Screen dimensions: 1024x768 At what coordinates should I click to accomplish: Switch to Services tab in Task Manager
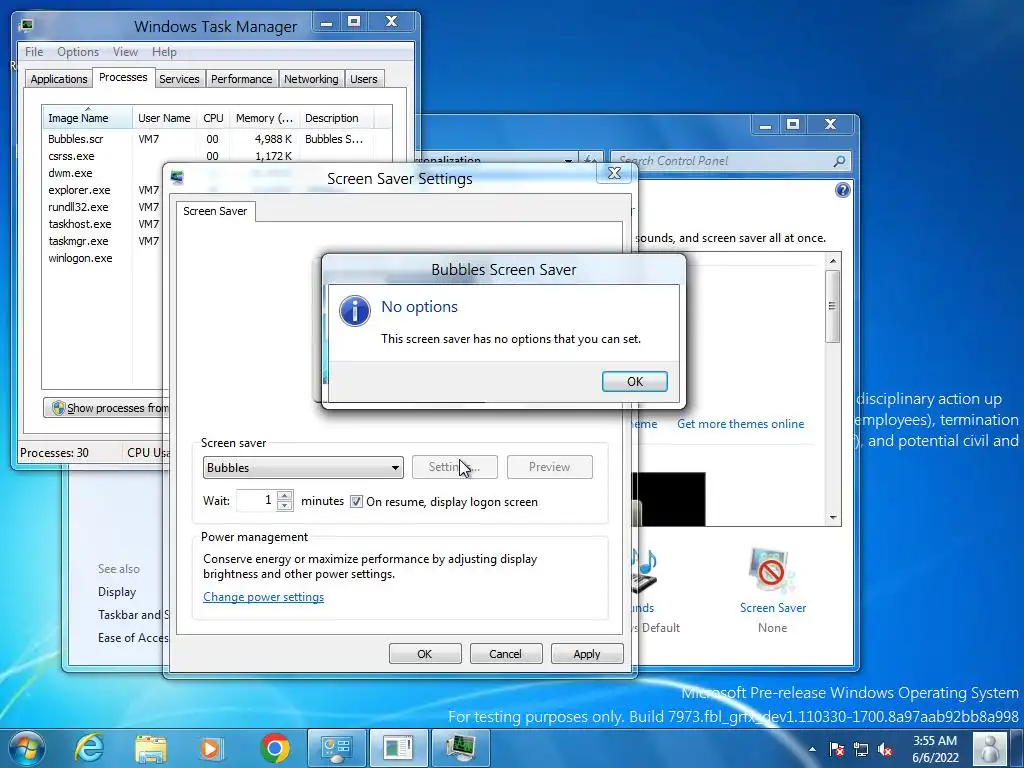click(179, 79)
